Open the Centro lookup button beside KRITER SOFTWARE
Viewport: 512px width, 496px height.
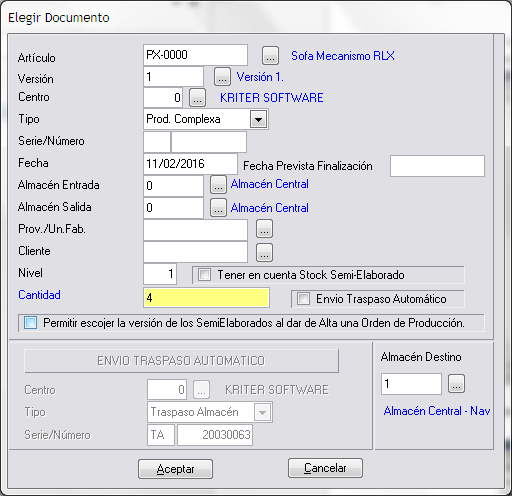pos(197,98)
